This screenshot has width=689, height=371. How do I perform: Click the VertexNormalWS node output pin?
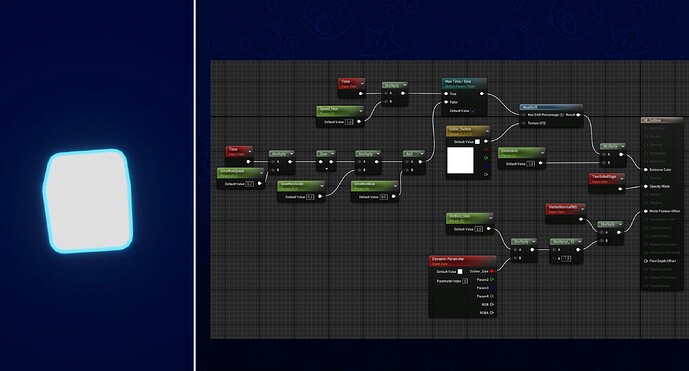point(581,219)
